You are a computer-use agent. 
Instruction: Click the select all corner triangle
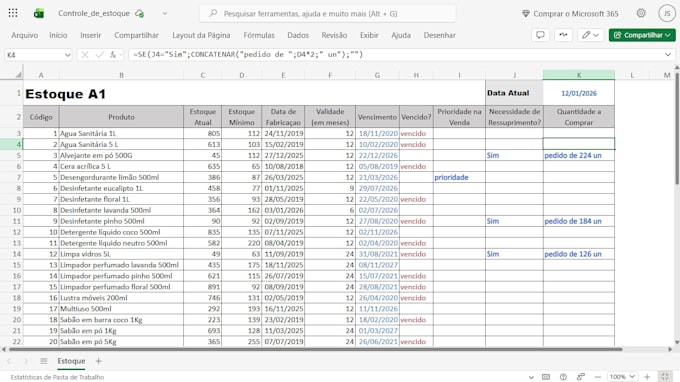(18, 75)
